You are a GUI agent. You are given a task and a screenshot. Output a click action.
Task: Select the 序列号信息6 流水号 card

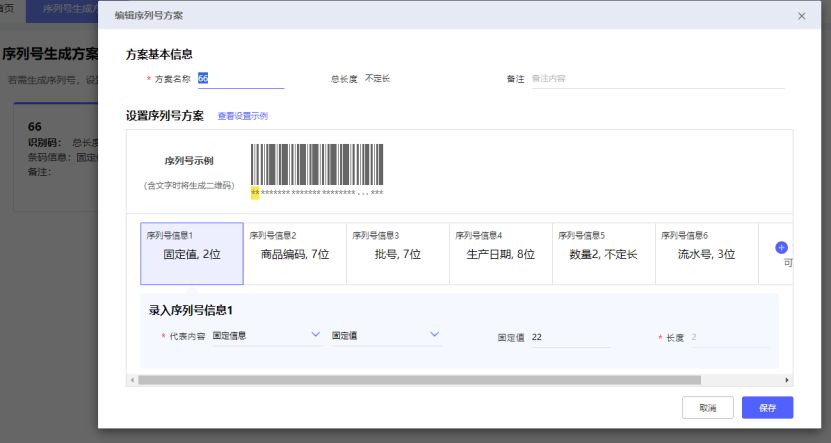(706, 254)
